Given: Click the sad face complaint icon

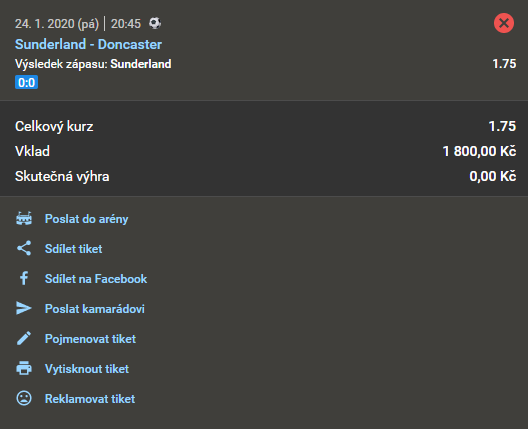Looking at the screenshot, I should pyautogui.click(x=24, y=398).
